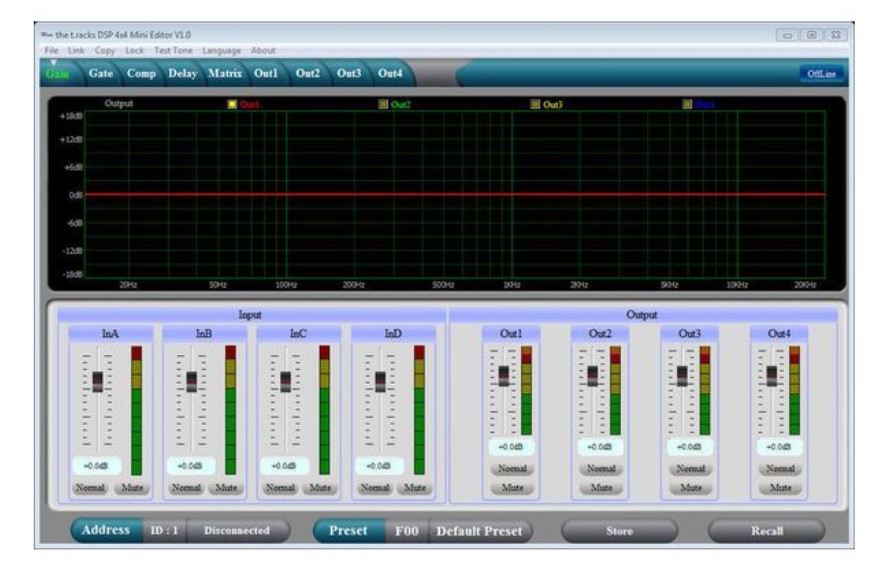The image size is (895, 576).
Task: Toggle Normal phase on InD
Action: coord(375,488)
